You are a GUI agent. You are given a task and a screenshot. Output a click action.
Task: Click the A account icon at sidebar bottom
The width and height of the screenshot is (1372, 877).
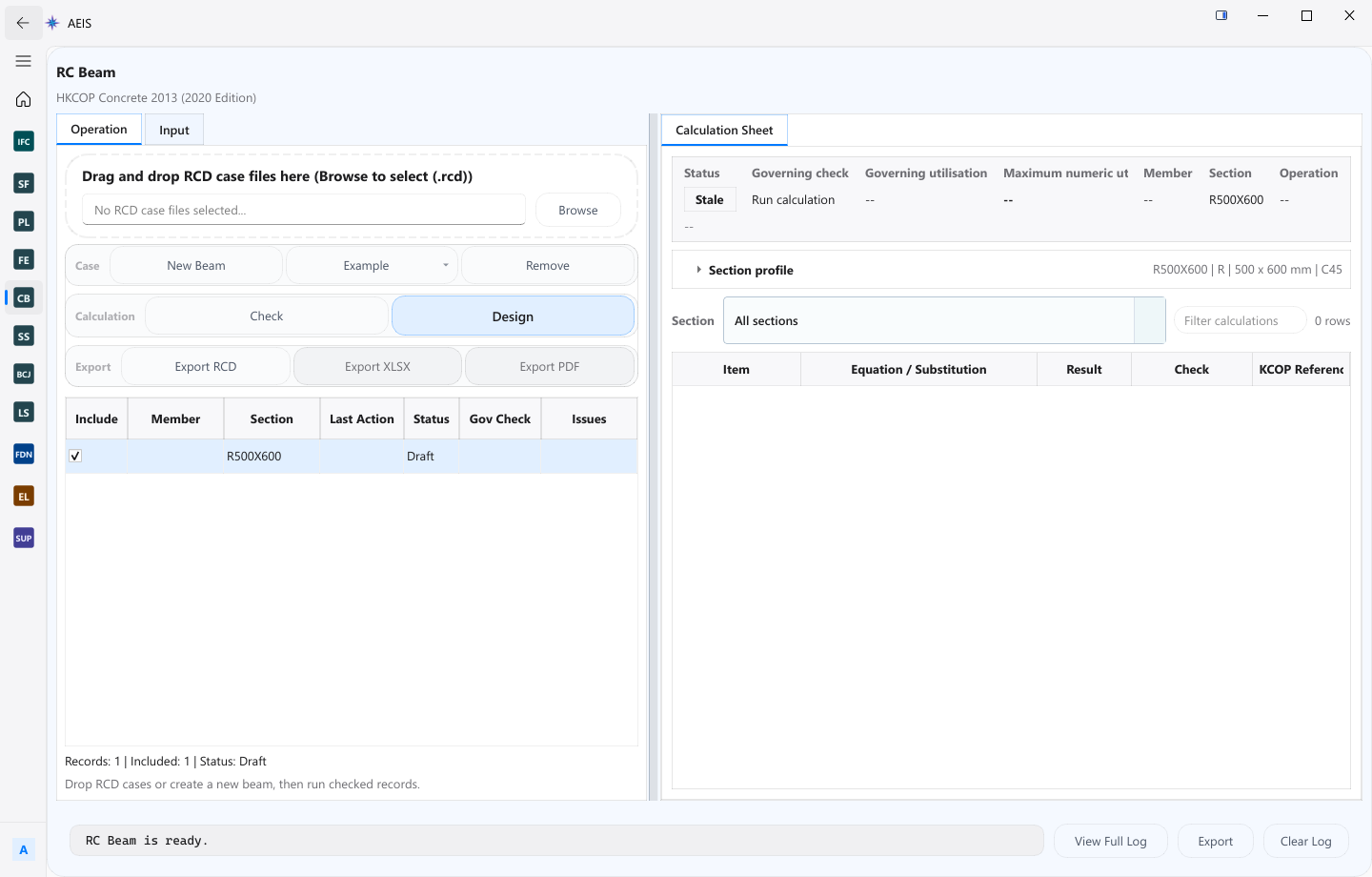click(24, 849)
